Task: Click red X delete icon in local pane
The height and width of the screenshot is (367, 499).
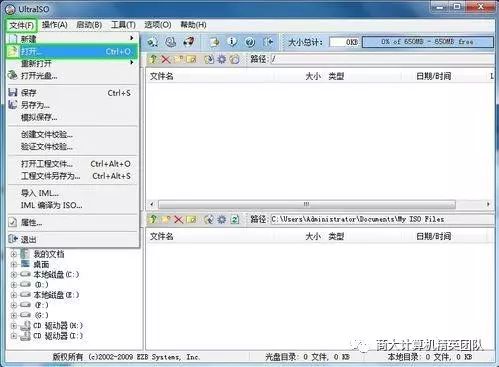Action: (x=179, y=219)
